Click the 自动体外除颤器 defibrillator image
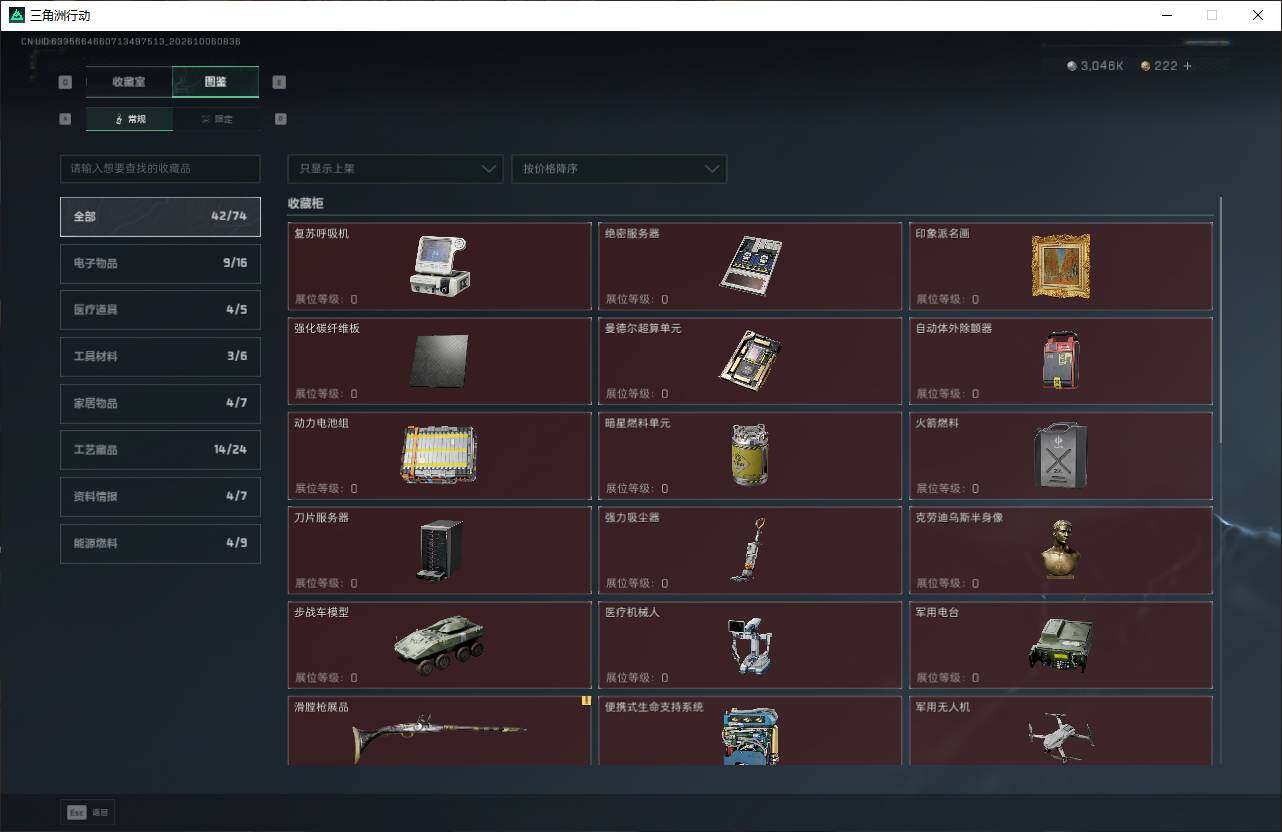The image size is (1282, 832). [1061, 360]
